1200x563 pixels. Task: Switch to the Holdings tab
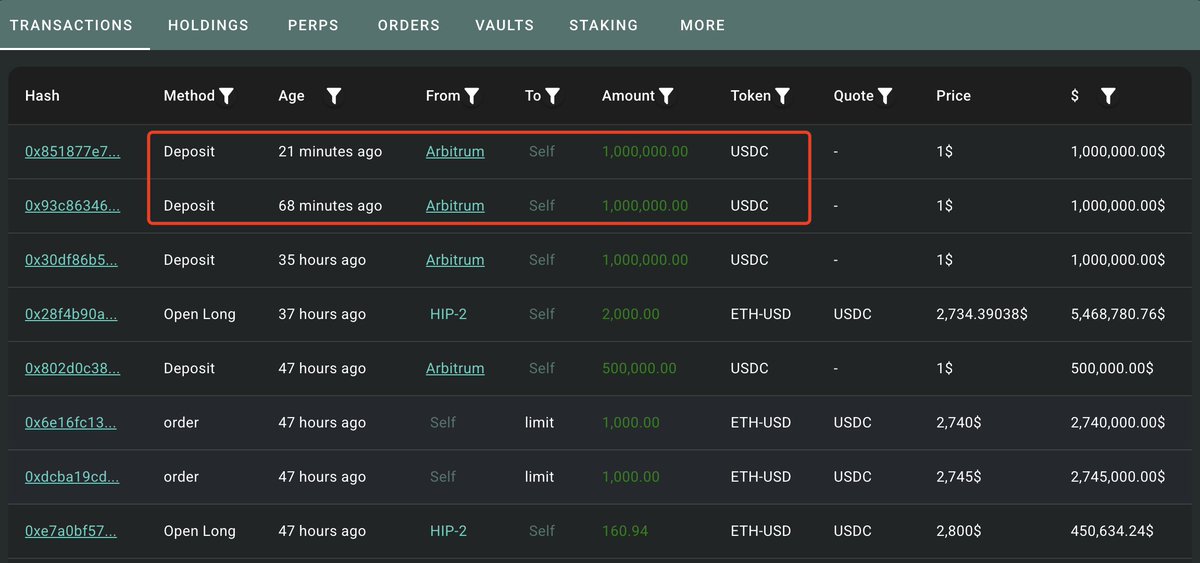pos(208,25)
